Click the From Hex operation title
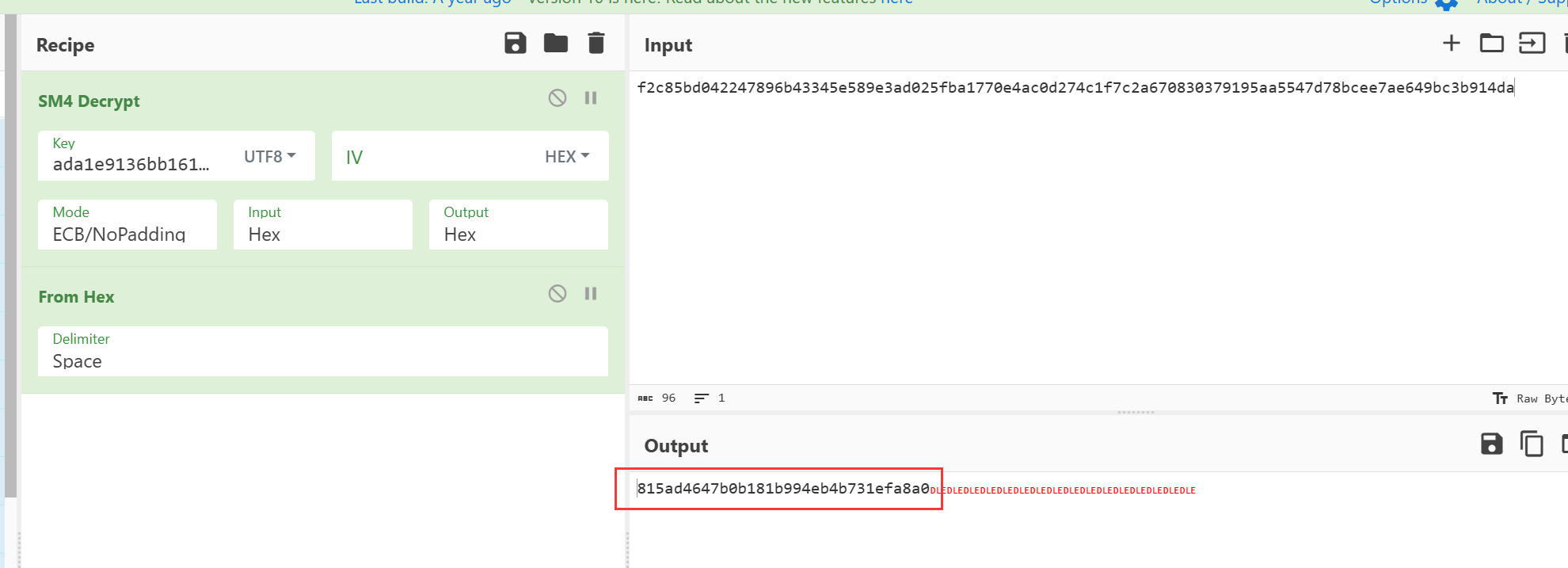The width and height of the screenshot is (1568, 568). (76, 296)
